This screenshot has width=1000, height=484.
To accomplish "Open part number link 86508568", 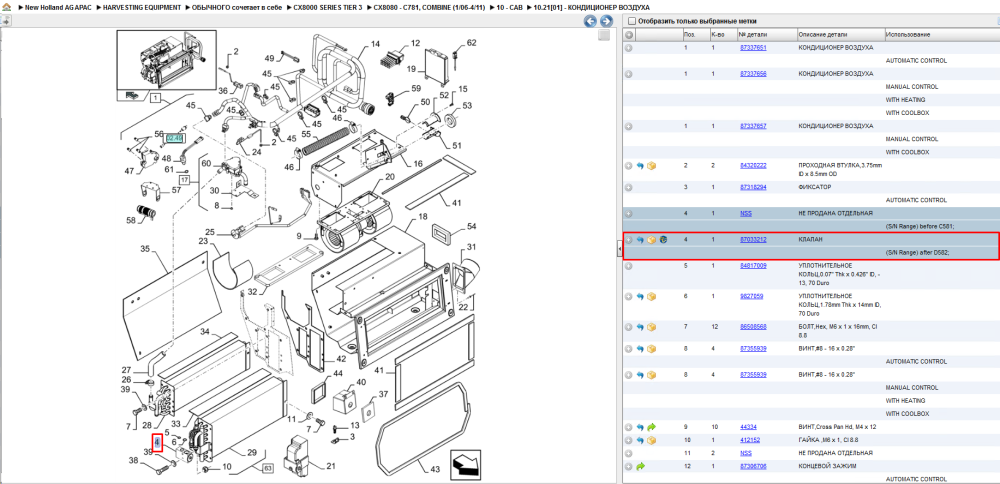I will point(753,327).
